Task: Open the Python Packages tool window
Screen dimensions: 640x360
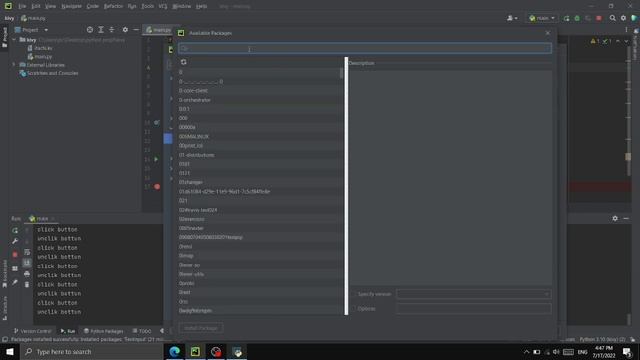Action: point(104,331)
